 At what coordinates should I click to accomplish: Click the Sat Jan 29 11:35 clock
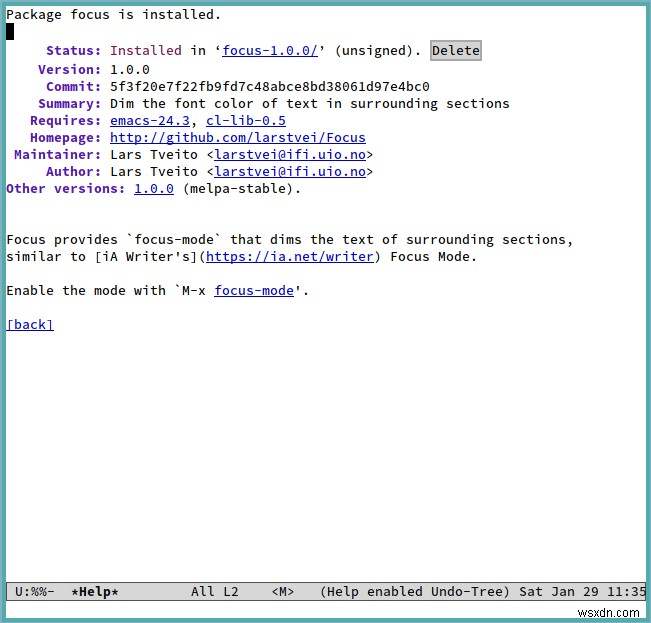582,591
